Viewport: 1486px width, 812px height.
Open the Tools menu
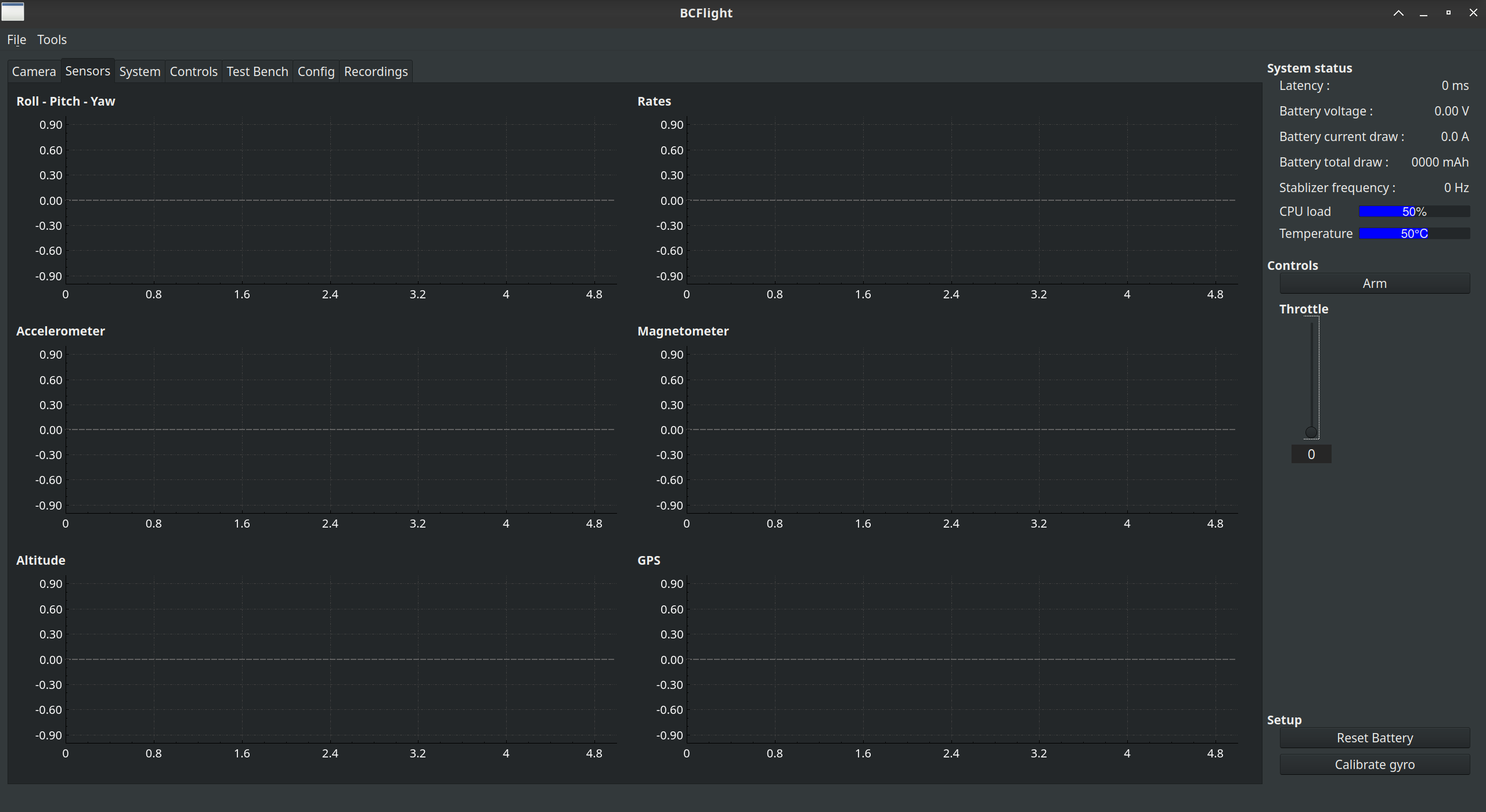[x=52, y=39]
